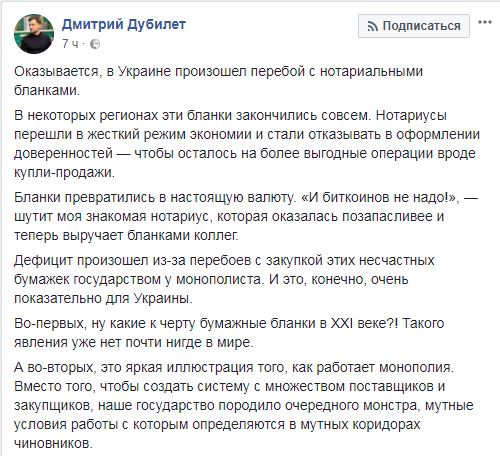Open Дмитрий Дубилет's profile picture
The width and height of the screenshot is (500, 456).
click(34, 34)
